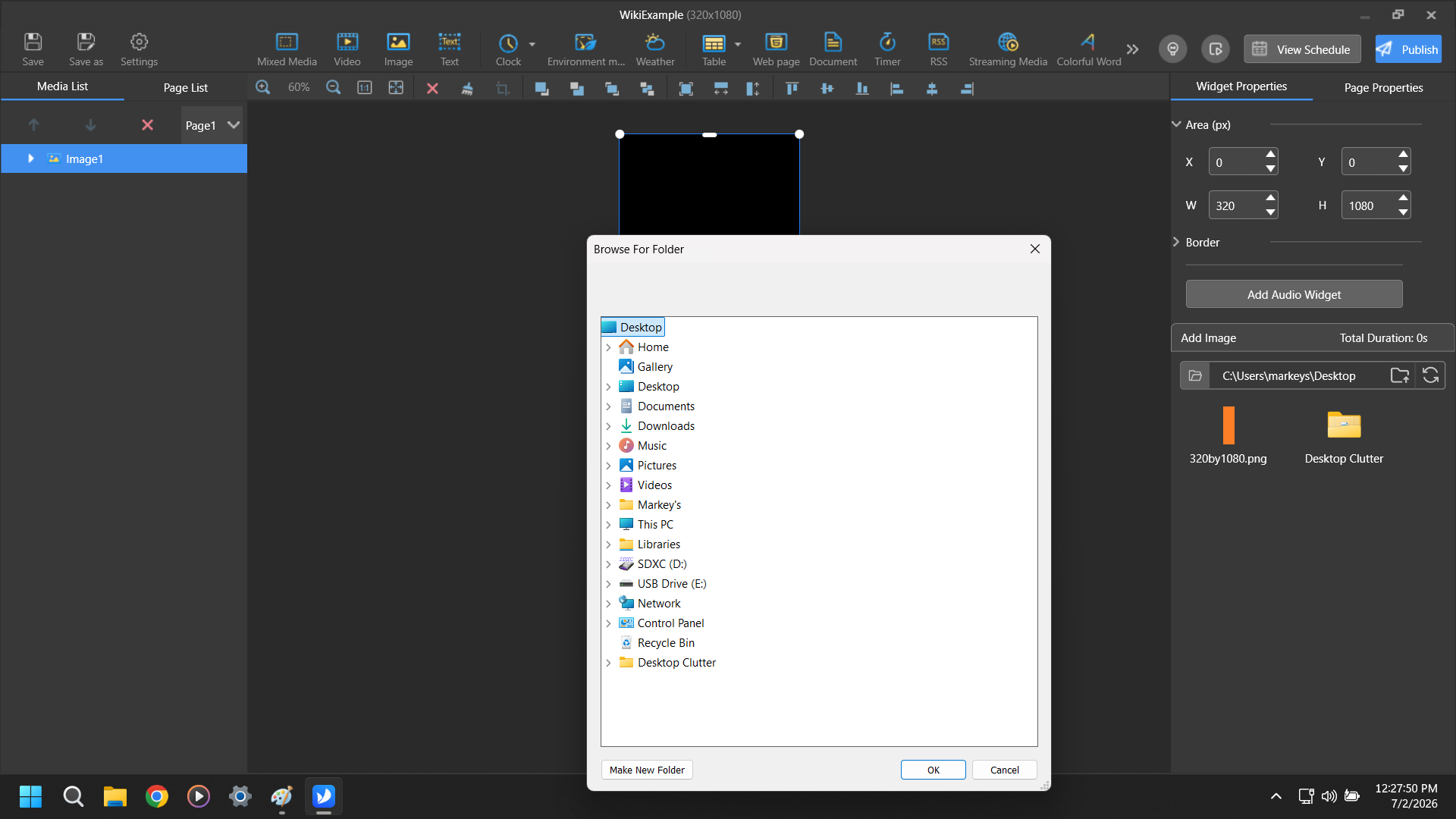
Task: Add a Mixed Media widget
Action: (287, 49)
